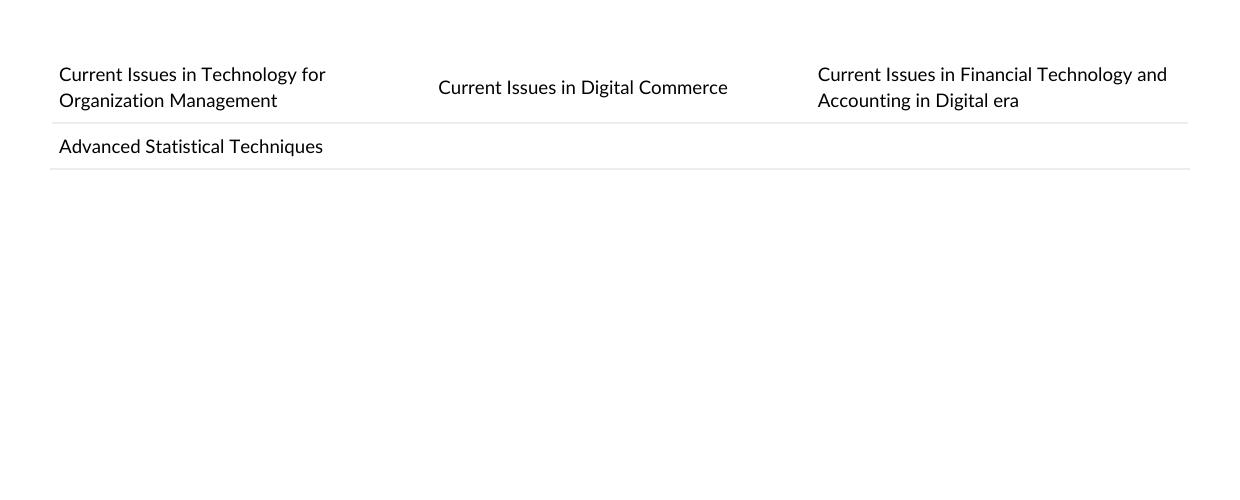
Task: Select Current Issues in Digital Commerce
Action: 583,88
